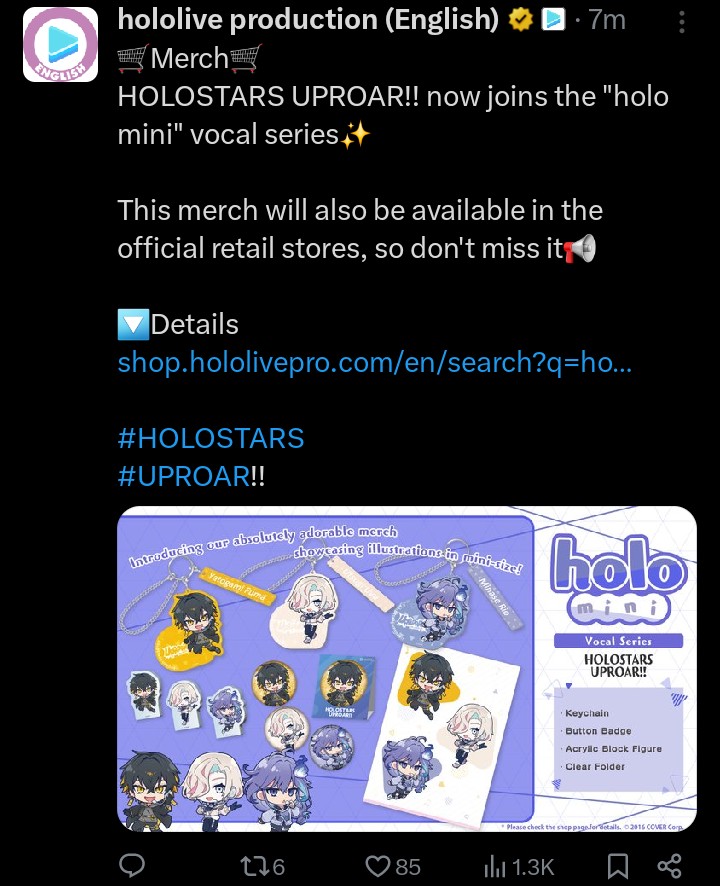The image size is (720, 886).
Task: Click the Details down-arrow emoji
Action: point(133,324)
